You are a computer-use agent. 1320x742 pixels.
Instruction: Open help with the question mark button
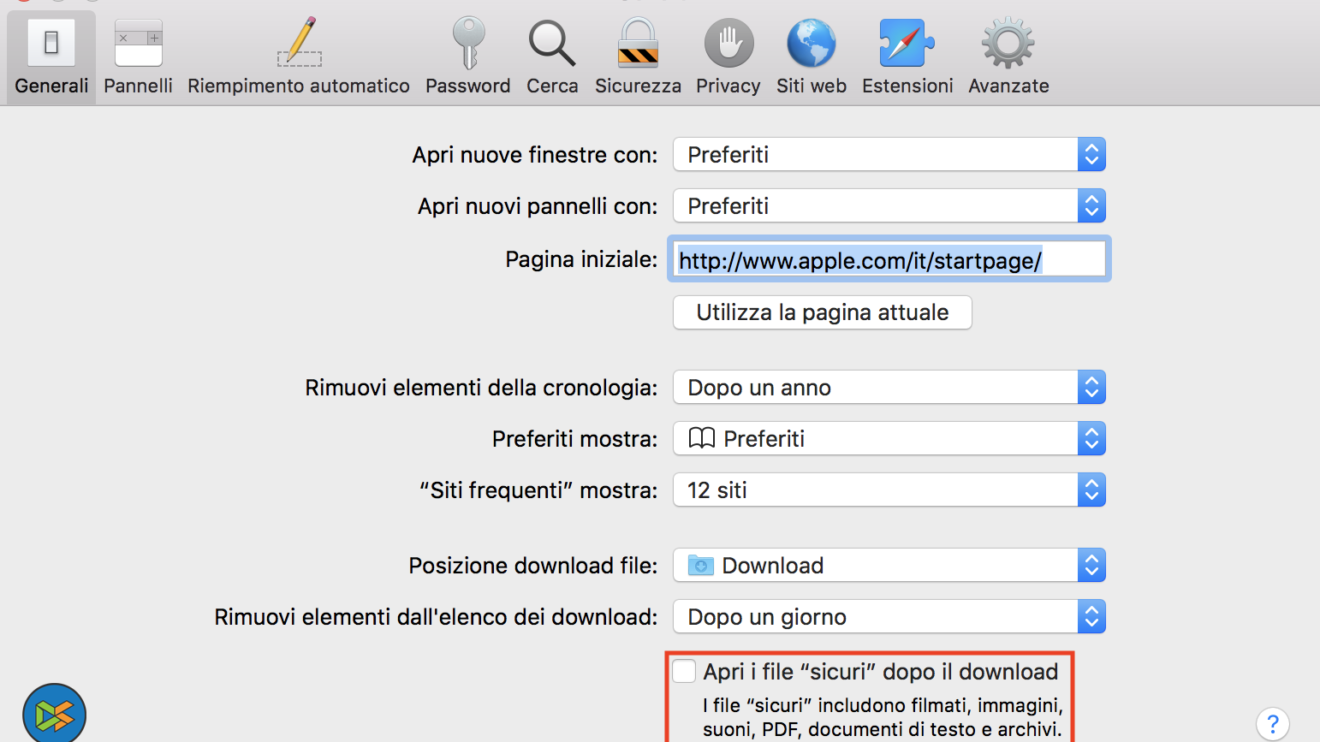click(1273, 723)
